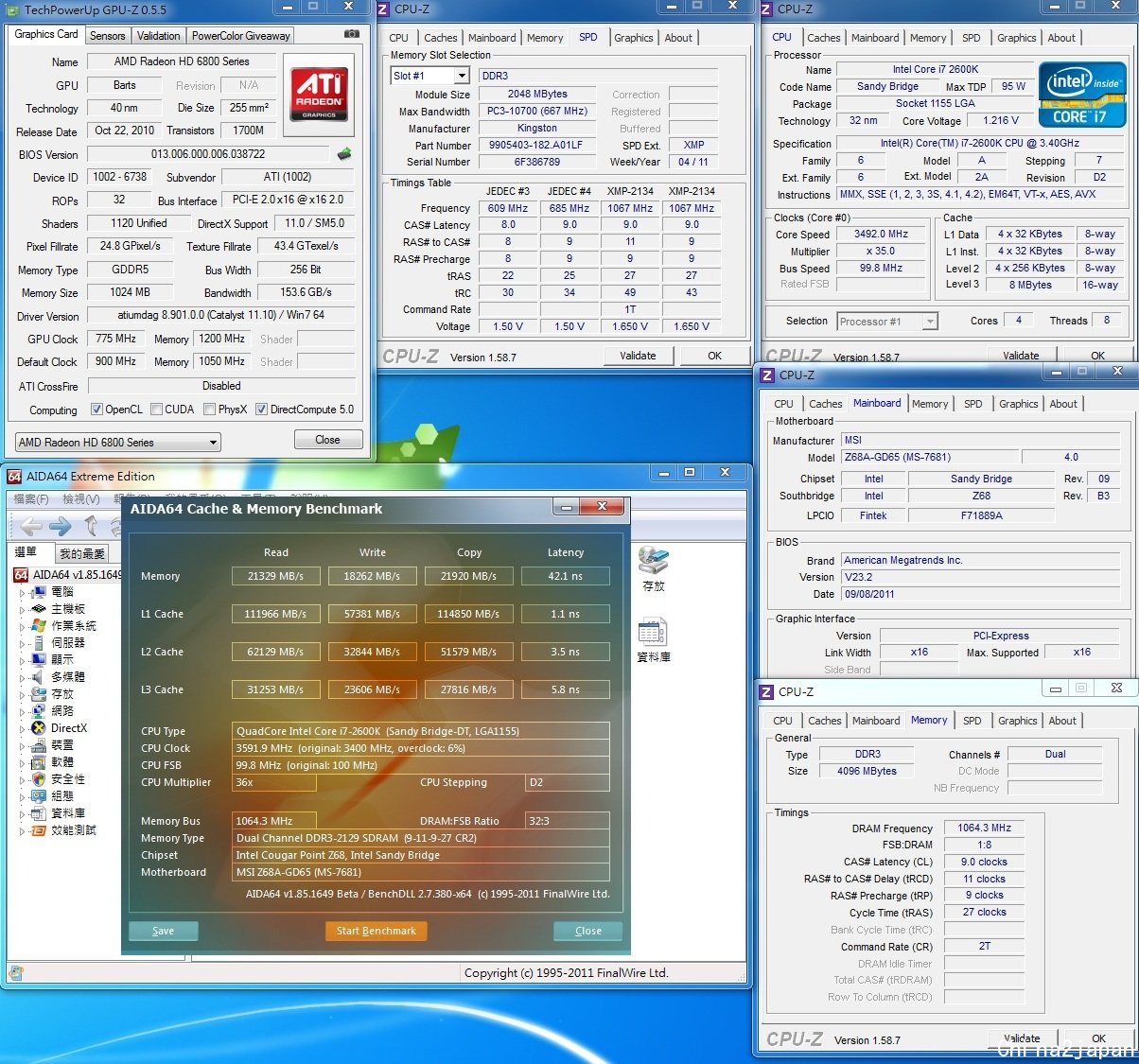
Task: Expand the 伺服器 tree node
Action: 23,643
